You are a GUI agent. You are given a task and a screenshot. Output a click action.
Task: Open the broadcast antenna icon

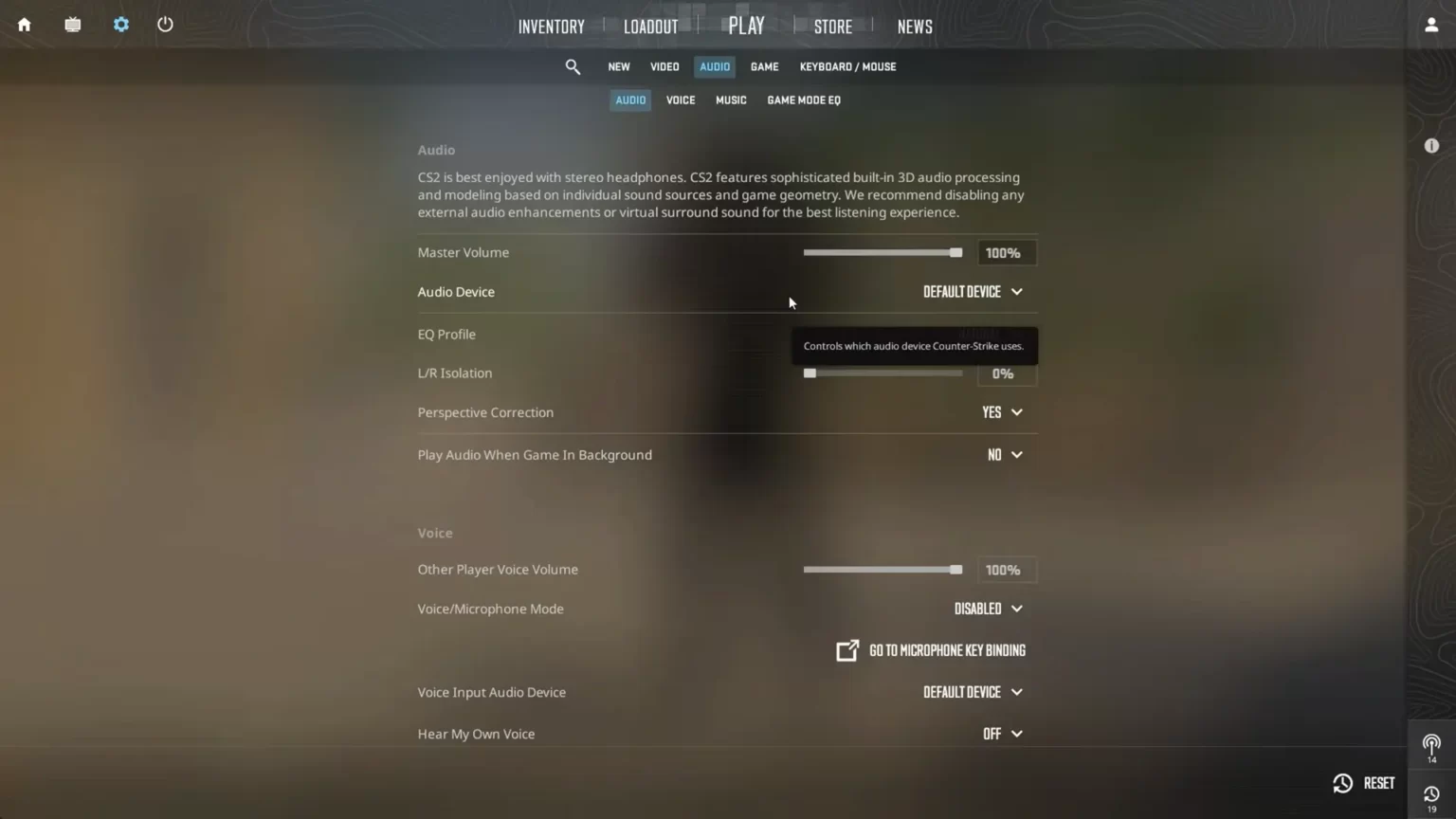tap(1431, 748)
